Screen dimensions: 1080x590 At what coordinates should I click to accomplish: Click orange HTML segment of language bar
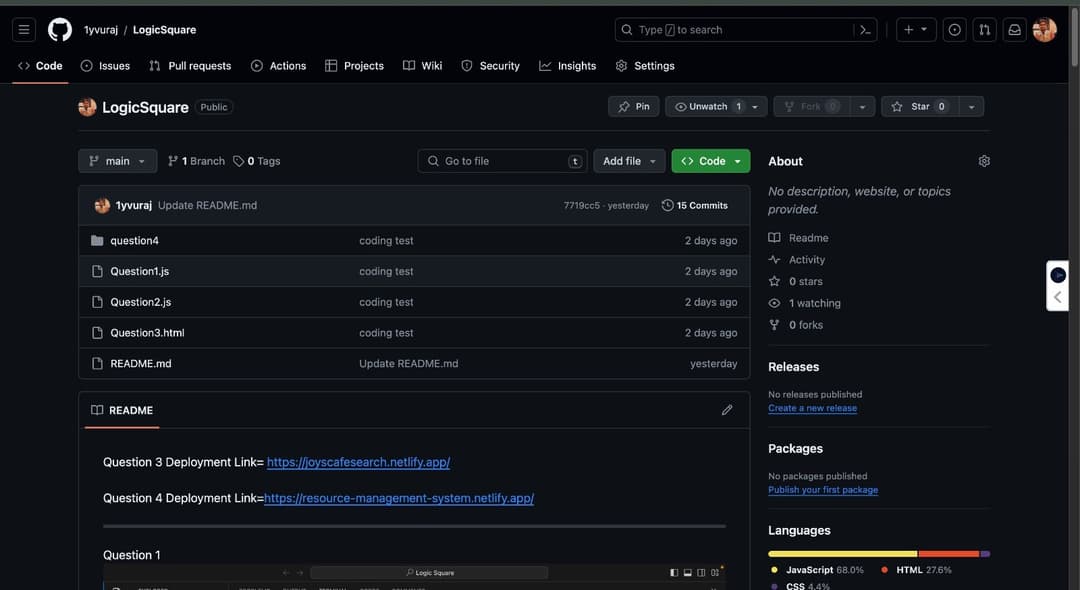pos(948,554)
